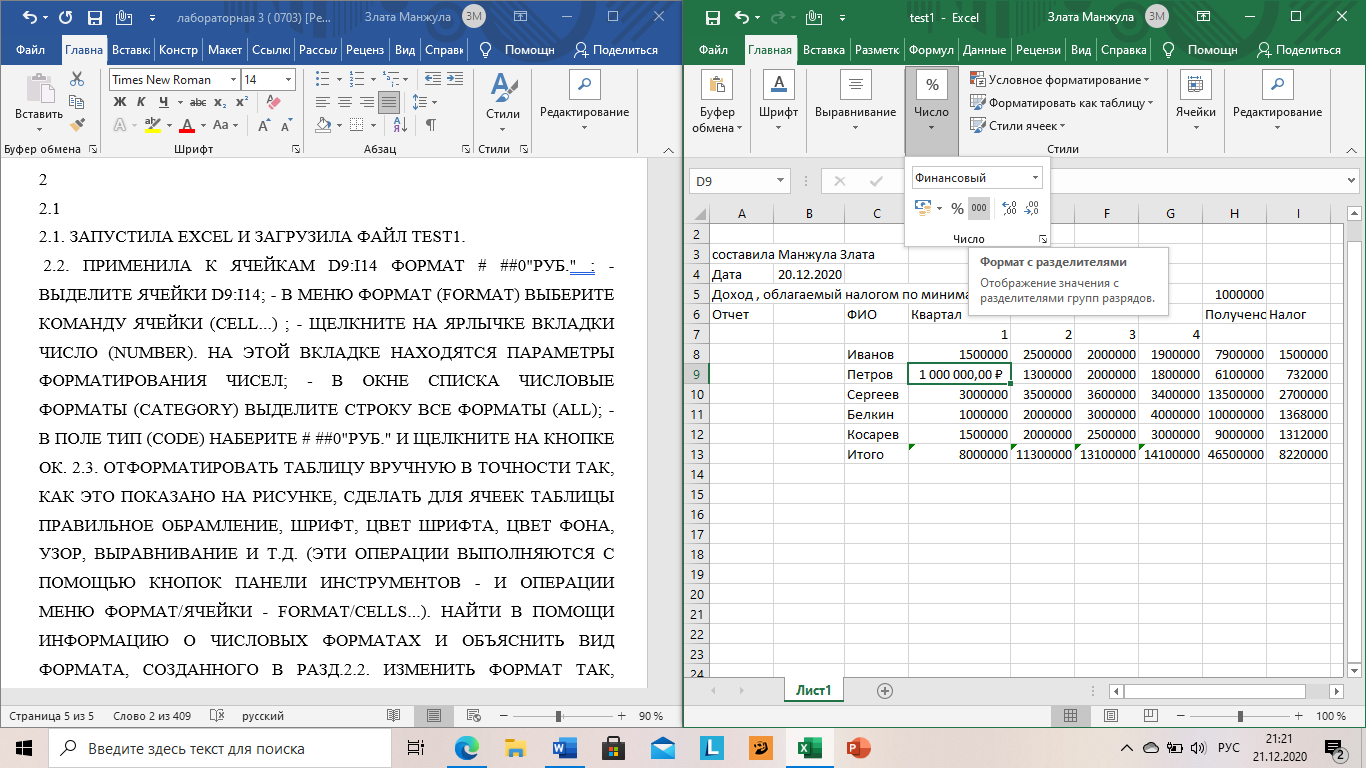Open number format dialog launcher in Число
The width and height of the screenshot is (1366, 768).
[x=1042, y=239]
